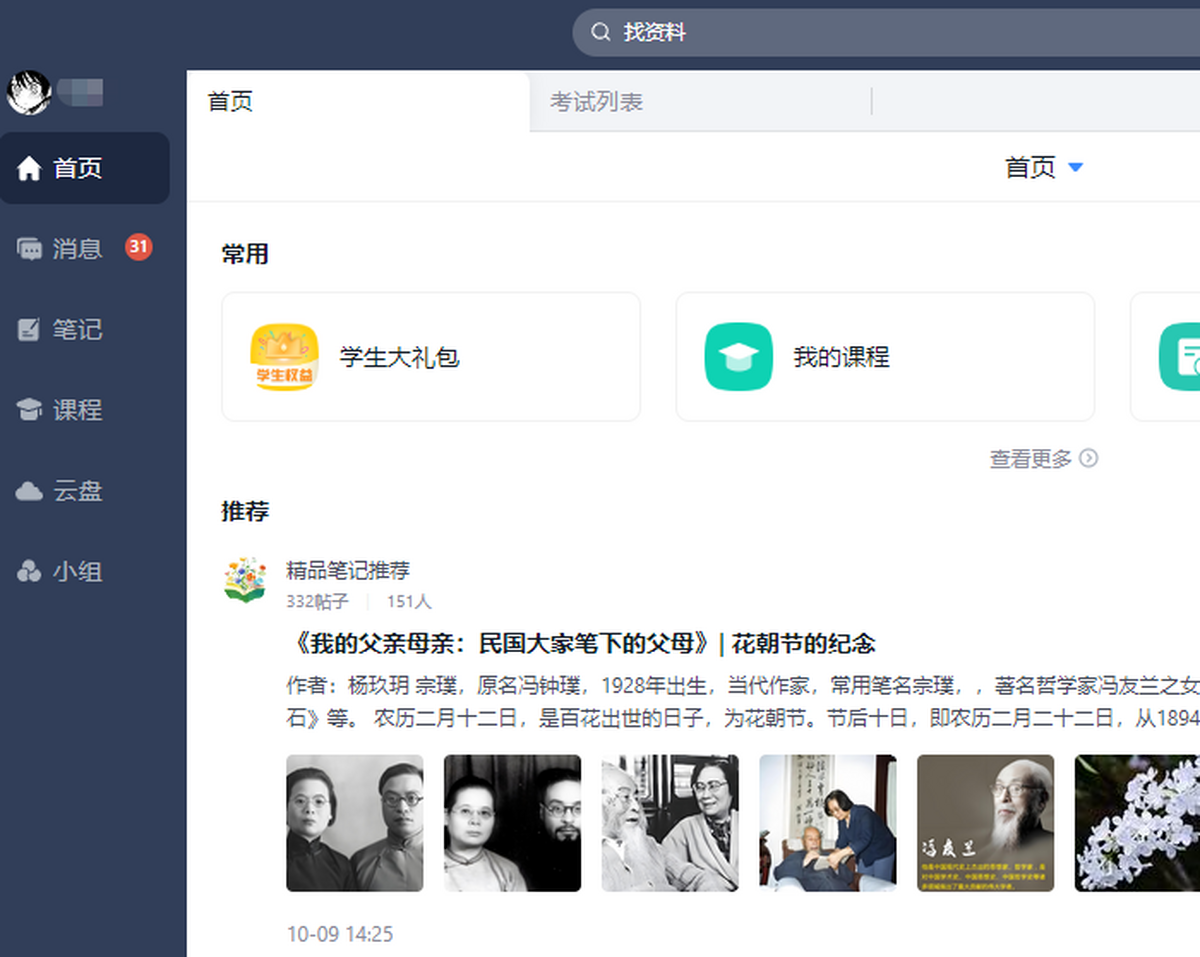This screenshot has height=957, width=1200.
Task: Click the 云盘 cloud icon
Action: tap(29, 491)
